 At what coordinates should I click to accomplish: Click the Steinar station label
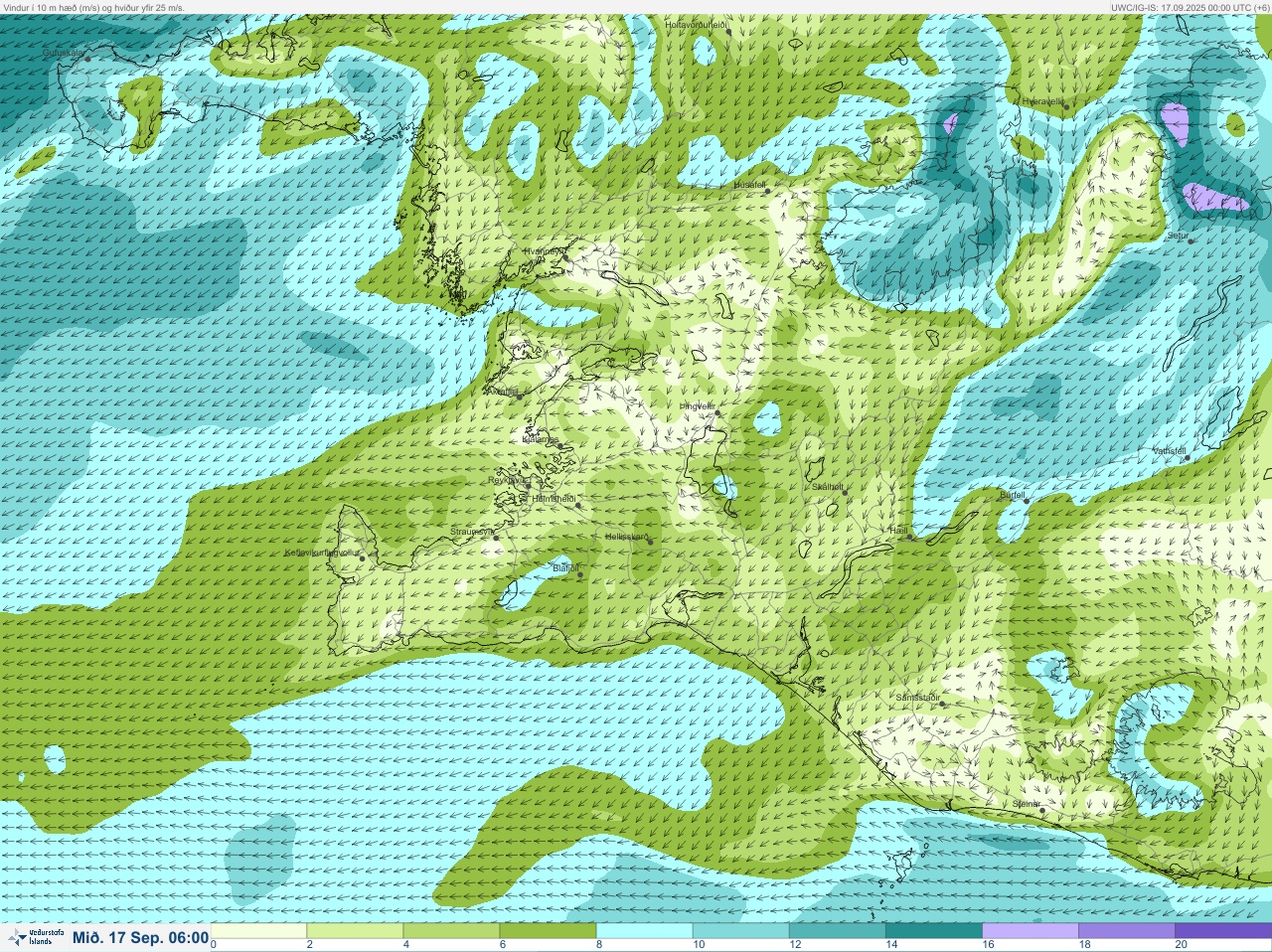[1026, 803]
